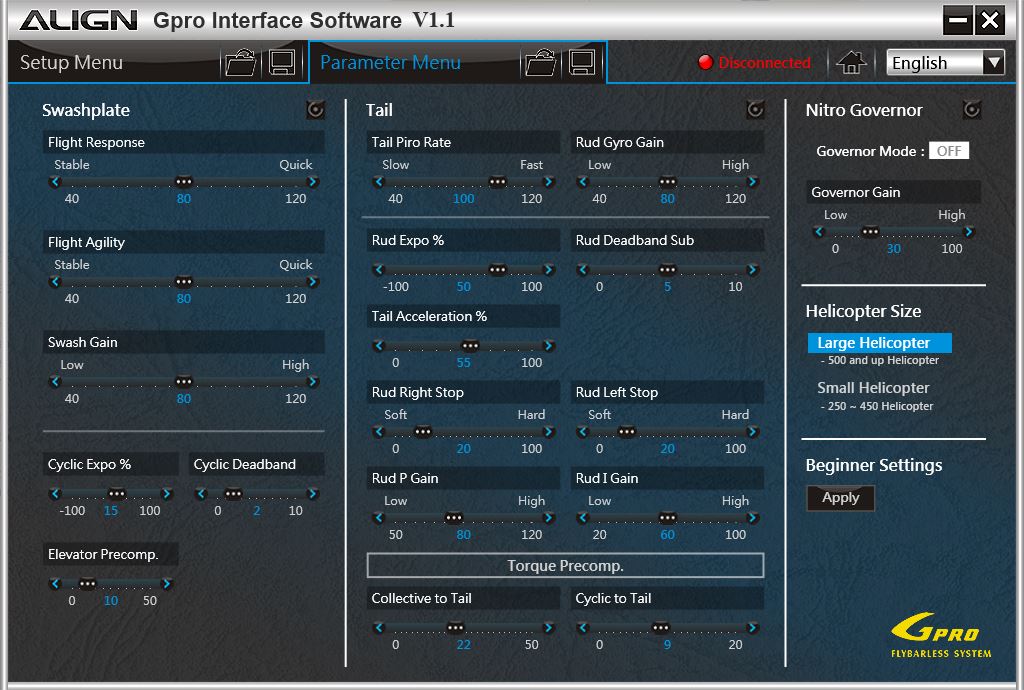The width and height of the screenshot is (1024, 690).
Task: Reset Swashplate section icon
Action: pyautogui.click(x=315, y=110)
